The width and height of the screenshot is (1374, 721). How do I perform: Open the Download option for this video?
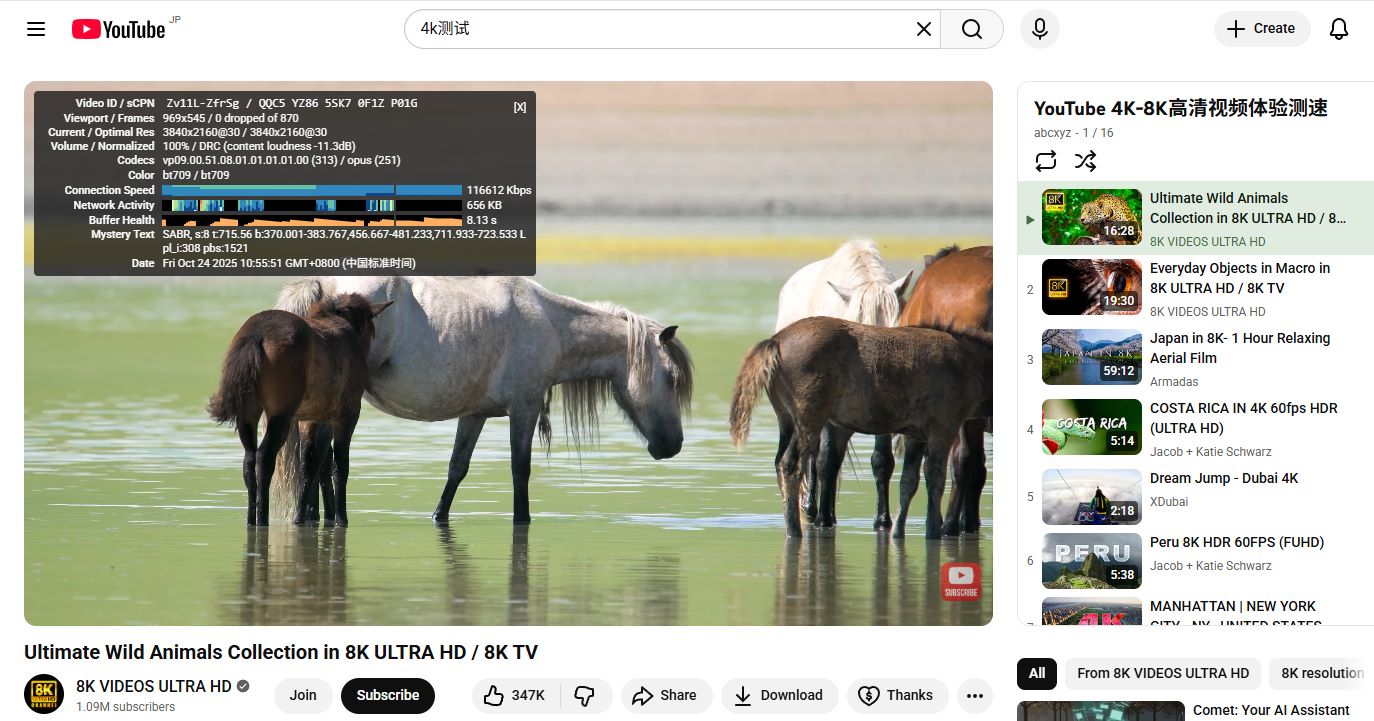click(779, 695)
